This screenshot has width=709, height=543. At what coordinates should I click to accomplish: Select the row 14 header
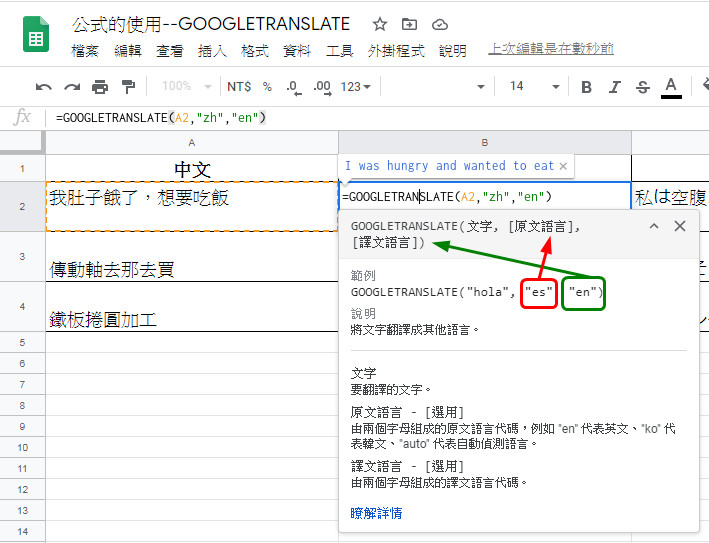pos(22,531)
